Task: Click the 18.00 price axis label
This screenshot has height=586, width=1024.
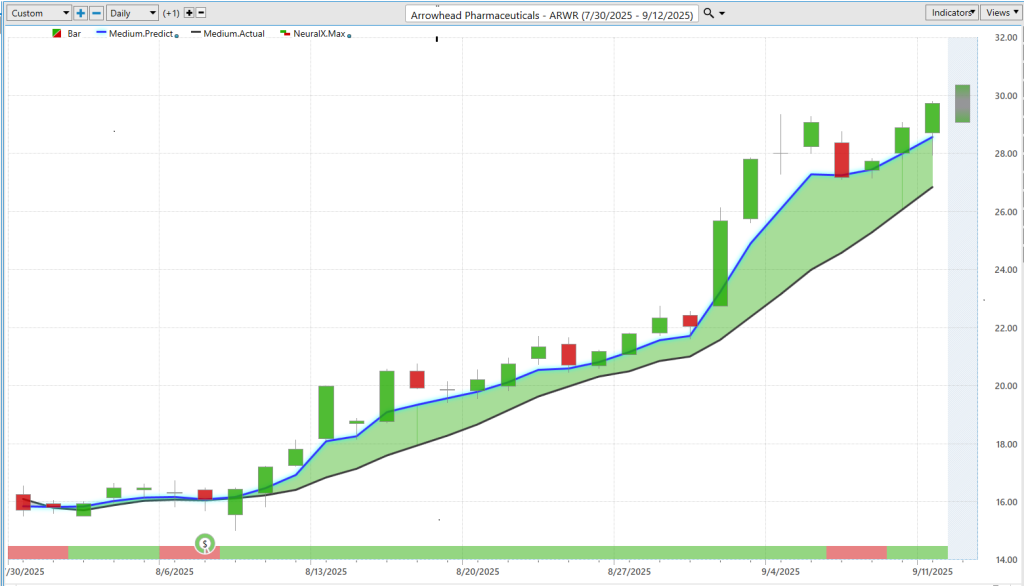Action: coord(1006,444)
